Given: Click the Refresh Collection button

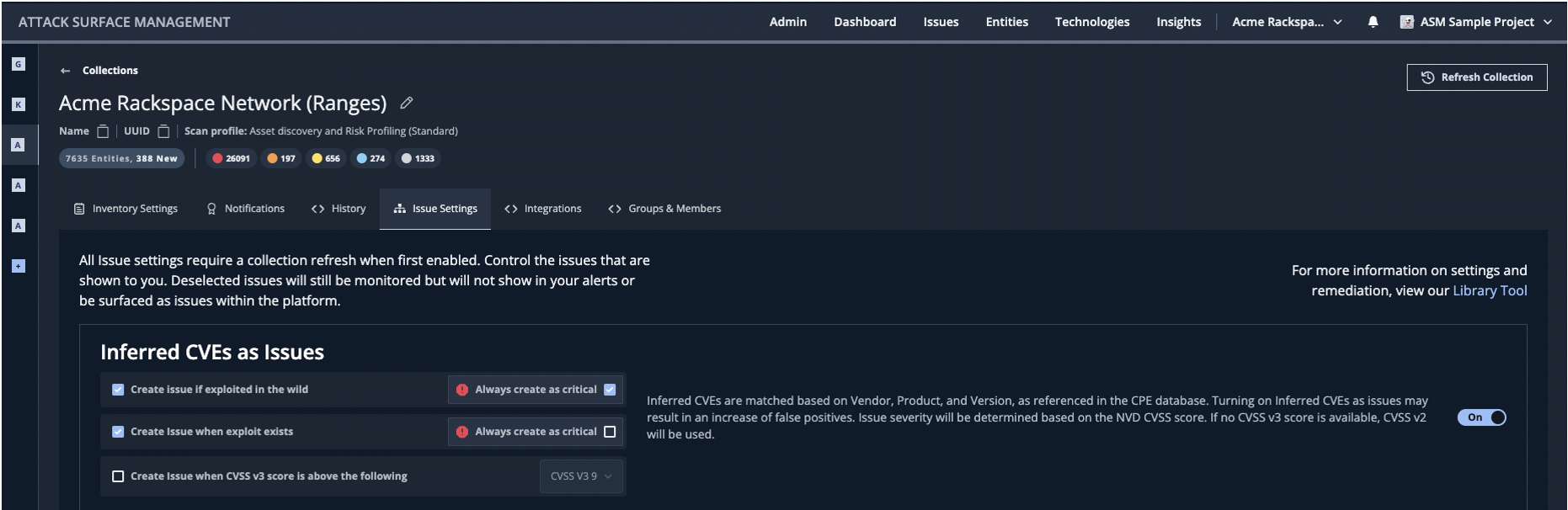Looking at the screenshot, I should tap(1477, 77).
